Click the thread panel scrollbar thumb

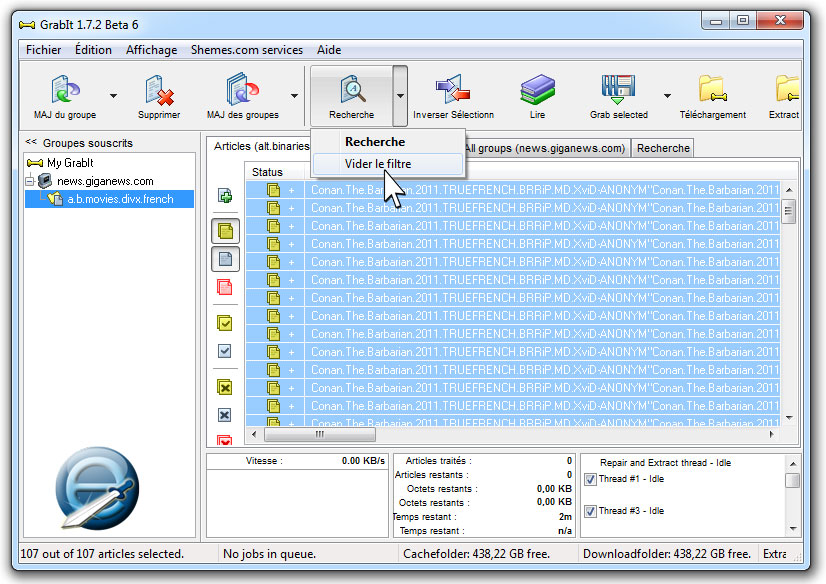click(x=793, y=480)
